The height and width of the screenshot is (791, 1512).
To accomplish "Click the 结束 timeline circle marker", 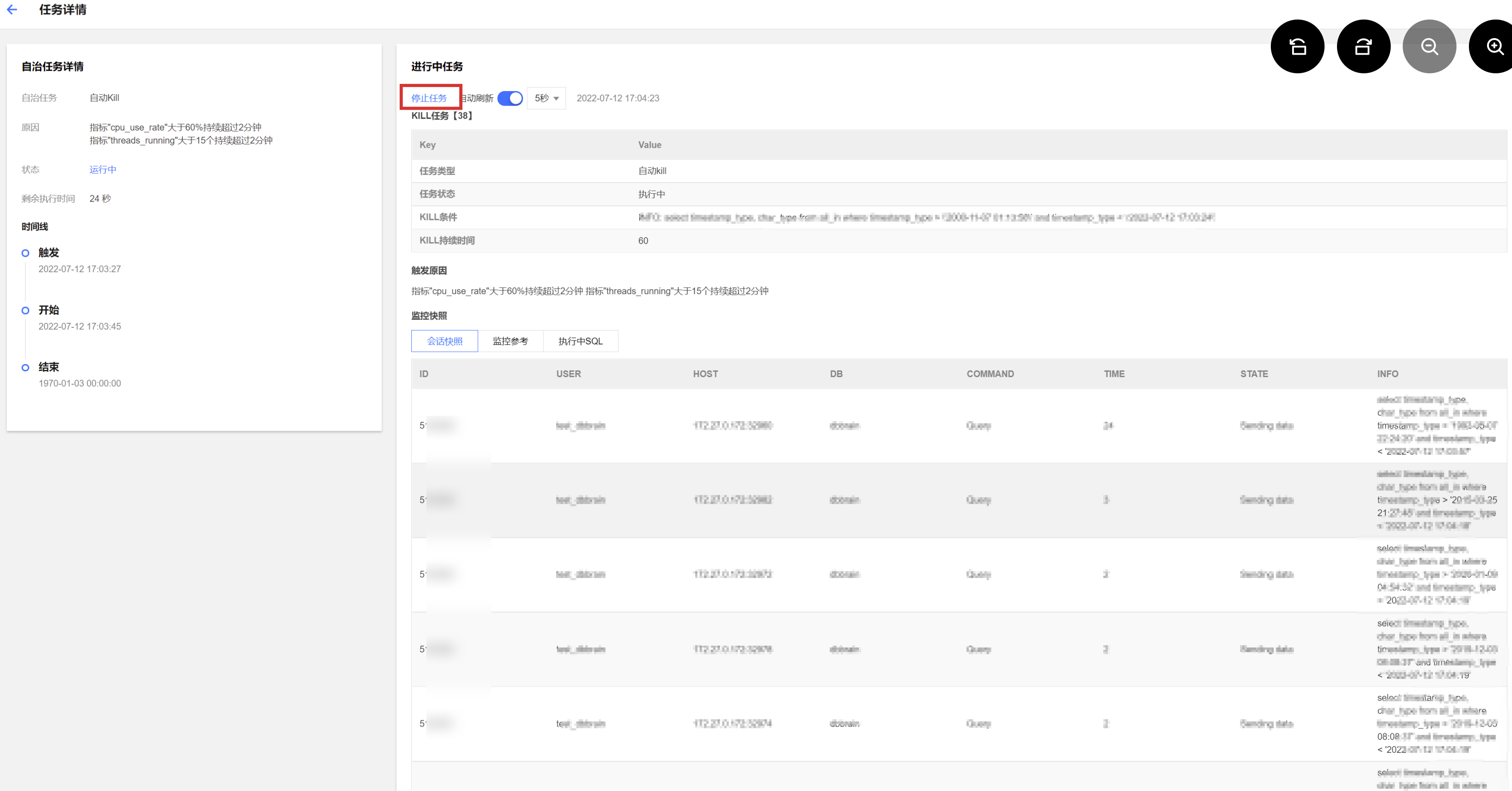I will [x=25, y=368].
